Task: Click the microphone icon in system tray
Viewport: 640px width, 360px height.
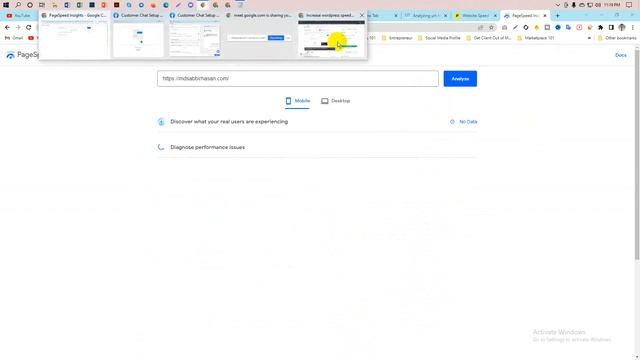Action: pyautogui.click(x=573, y=5)
